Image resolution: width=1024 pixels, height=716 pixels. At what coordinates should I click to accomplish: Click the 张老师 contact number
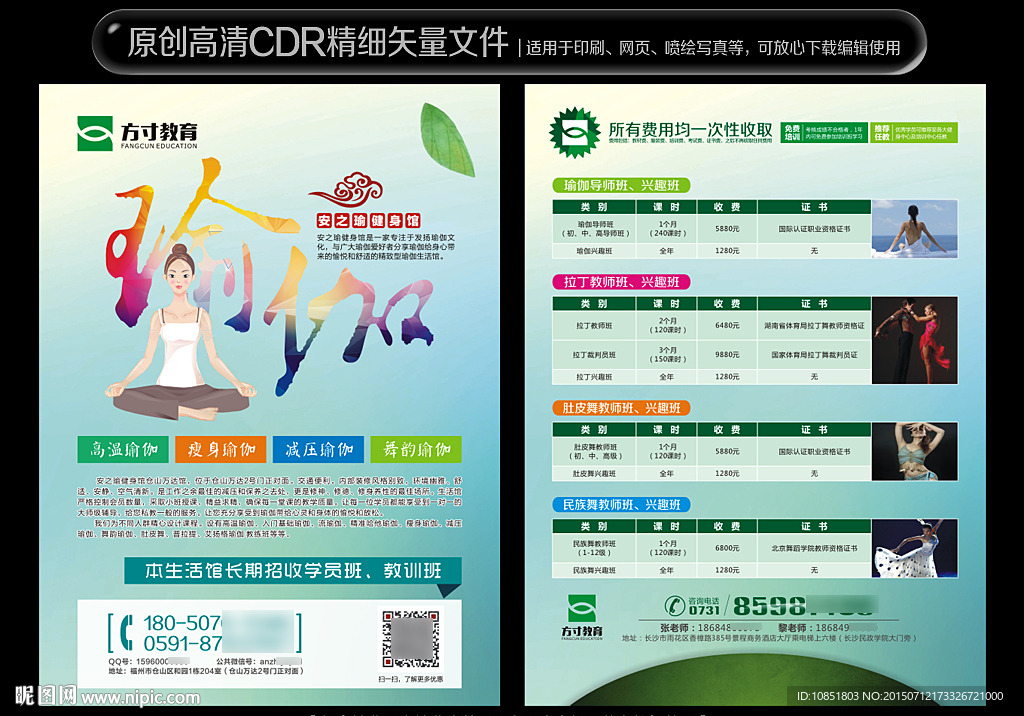point(710,627)
